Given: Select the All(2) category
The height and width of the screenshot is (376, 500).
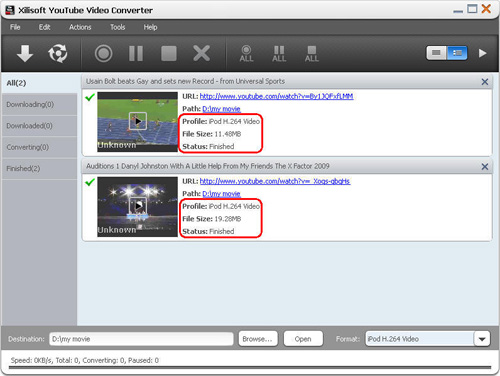Looking at the screenshot, I should click(39, 83).
